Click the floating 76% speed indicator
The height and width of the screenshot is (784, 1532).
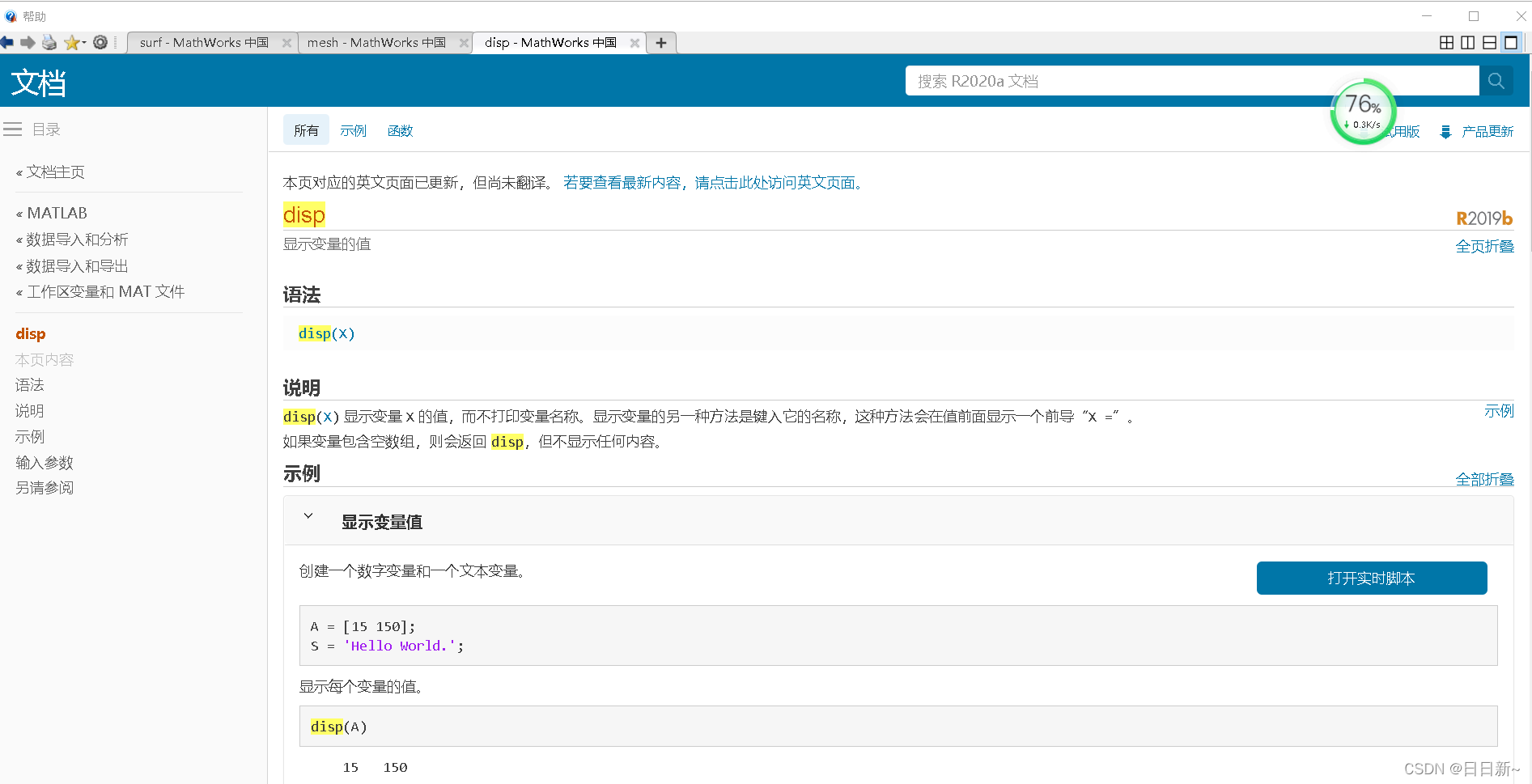(1363, 112)
